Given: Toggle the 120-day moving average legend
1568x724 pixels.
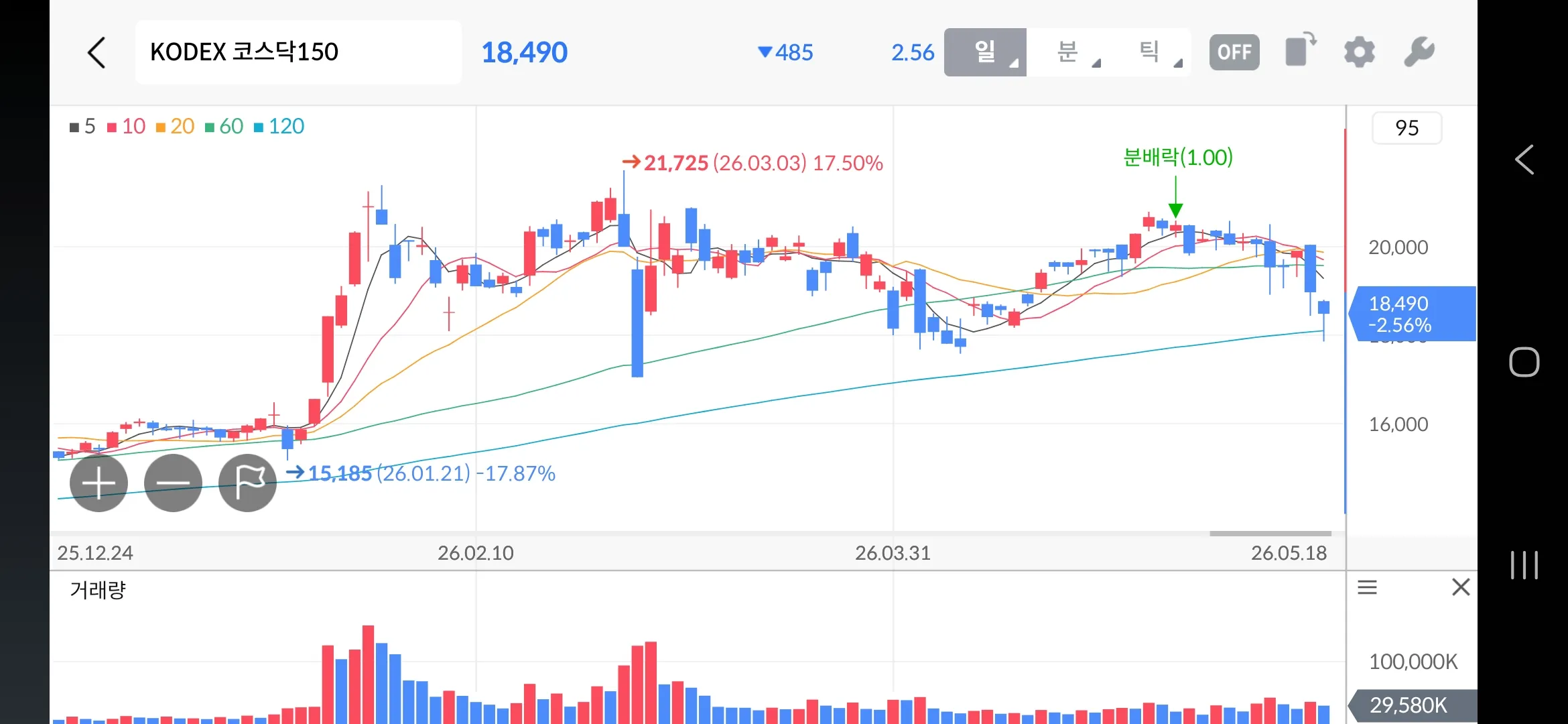Looking at the screenshot, I should coord(279,126).
